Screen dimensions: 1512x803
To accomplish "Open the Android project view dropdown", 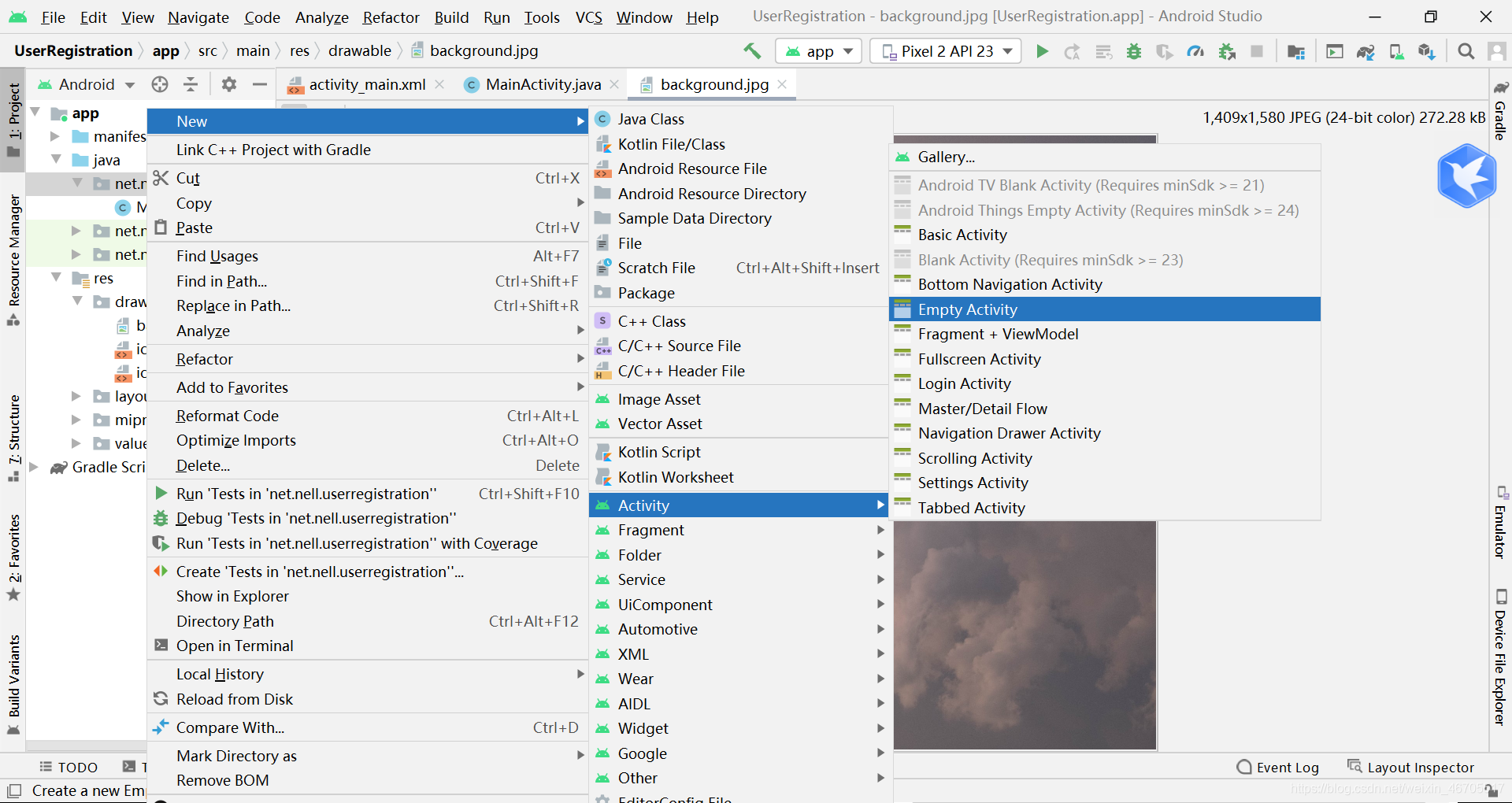I will 87,84.
